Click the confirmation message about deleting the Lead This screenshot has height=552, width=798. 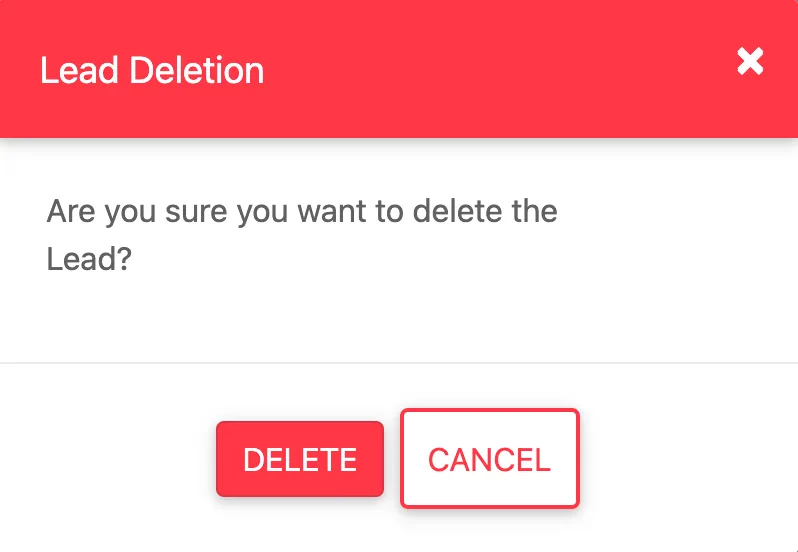302,235
